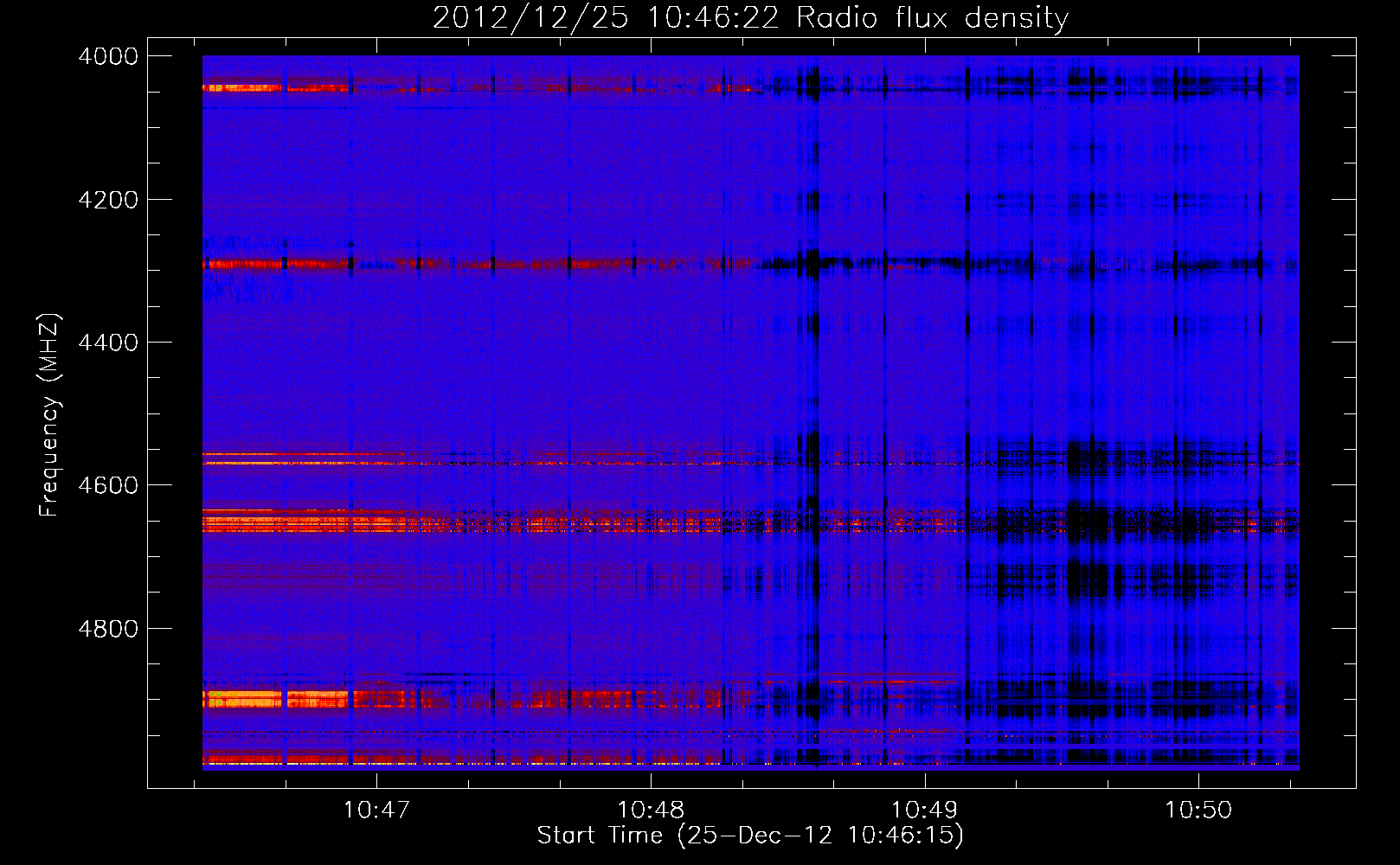Click the 4000 frequency axis label
Image resolution: width=1400 pixels, height=865 pixels.
click(x=108, y=56)
